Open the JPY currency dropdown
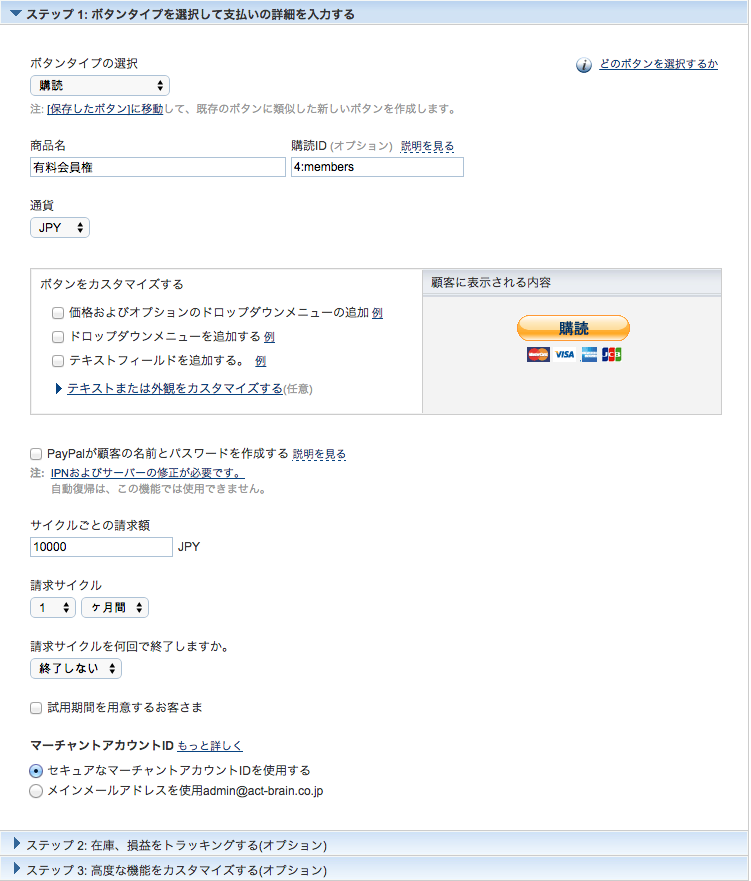The image size is (751, 881). [x=59, y=227]
